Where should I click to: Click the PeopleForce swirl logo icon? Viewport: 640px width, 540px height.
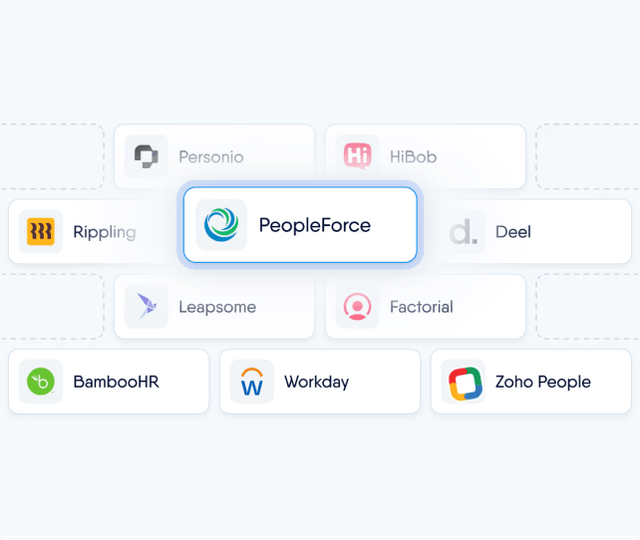pyautogui.click(x=221, y=225)
